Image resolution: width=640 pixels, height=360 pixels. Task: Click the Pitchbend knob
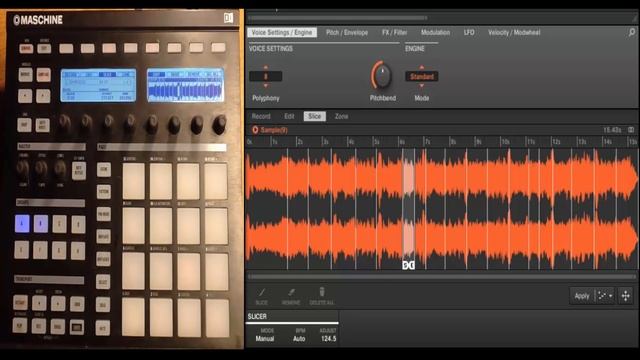pyautogui.click(x=382, y=76)
